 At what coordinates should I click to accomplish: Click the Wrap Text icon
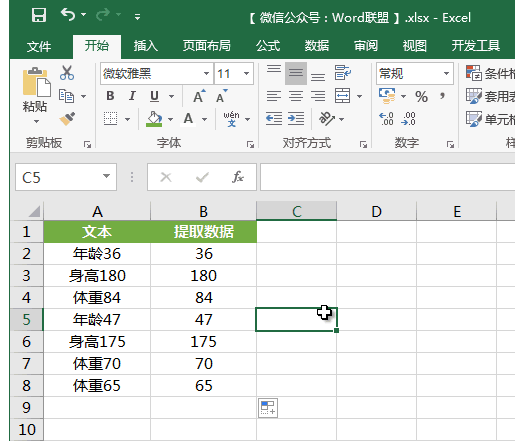click(x=343, y=73)
